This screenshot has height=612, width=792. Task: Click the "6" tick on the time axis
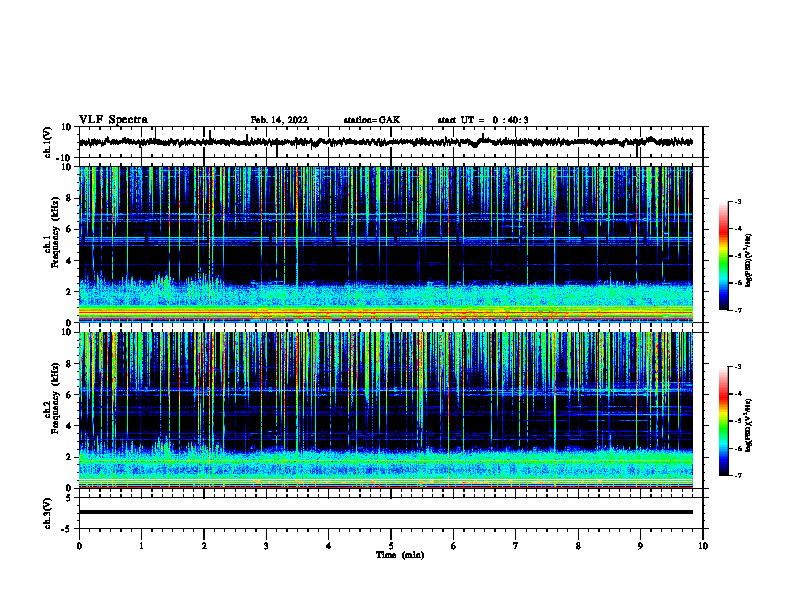(454, 546)
